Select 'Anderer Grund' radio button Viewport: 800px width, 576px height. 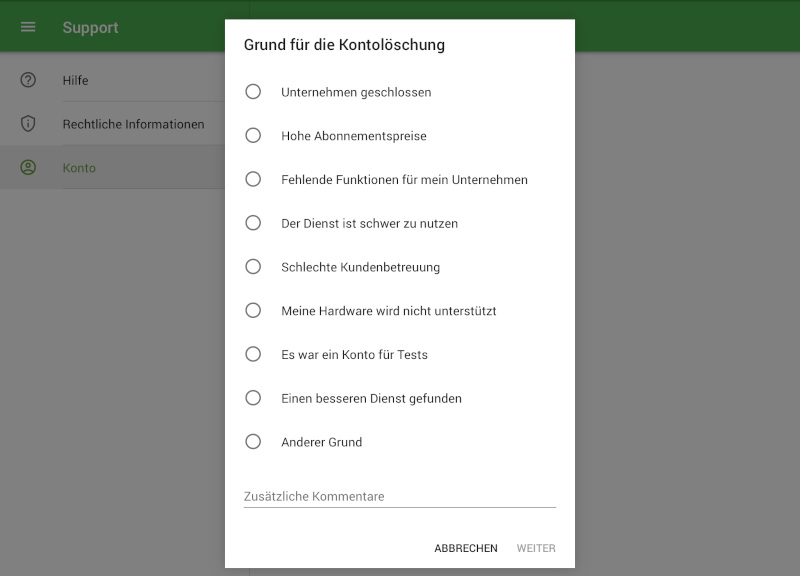(x=253, y=441)
